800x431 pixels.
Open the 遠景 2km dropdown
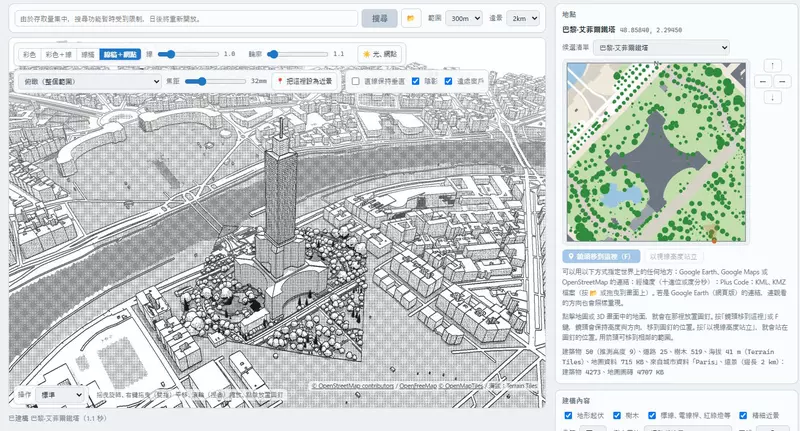[x=523, y=18]
